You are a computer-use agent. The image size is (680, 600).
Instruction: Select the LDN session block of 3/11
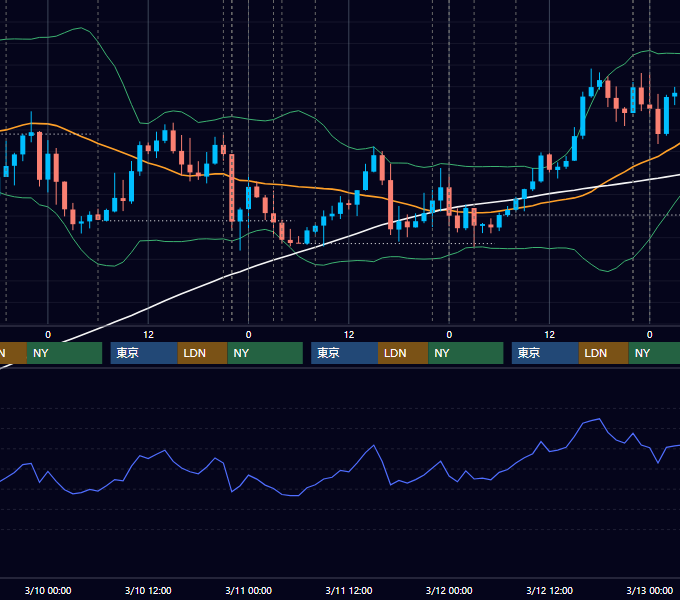tap(403, 353)
